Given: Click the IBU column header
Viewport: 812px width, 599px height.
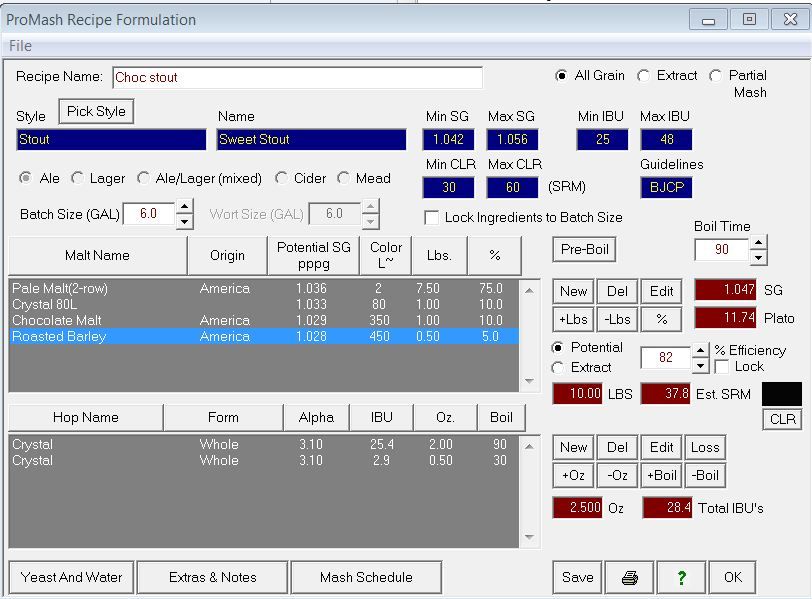Looking at the screenshot, I should point(382,417).
